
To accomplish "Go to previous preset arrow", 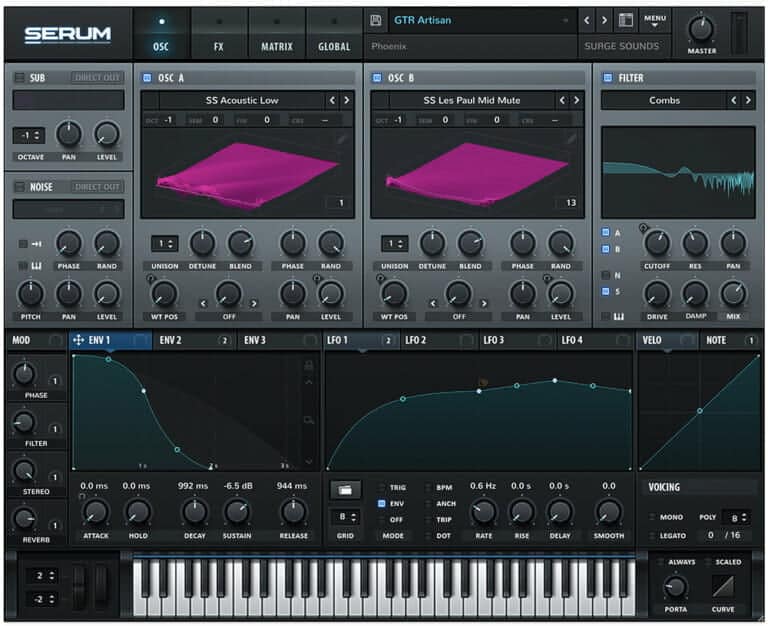I will 587,20.
